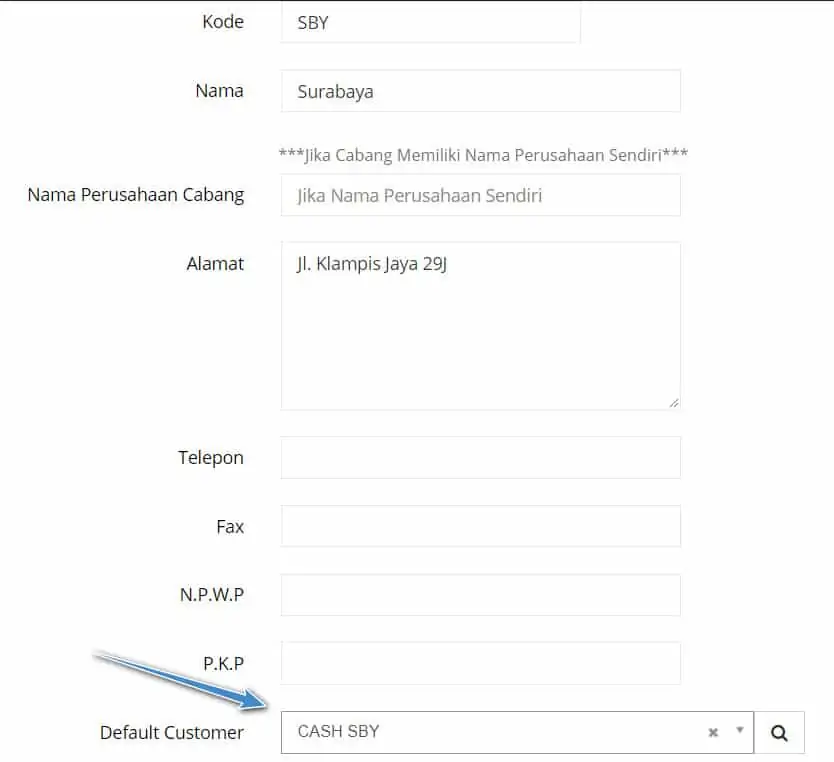
Task: Open the CASH SBY combo box
Action: (517, 733)
